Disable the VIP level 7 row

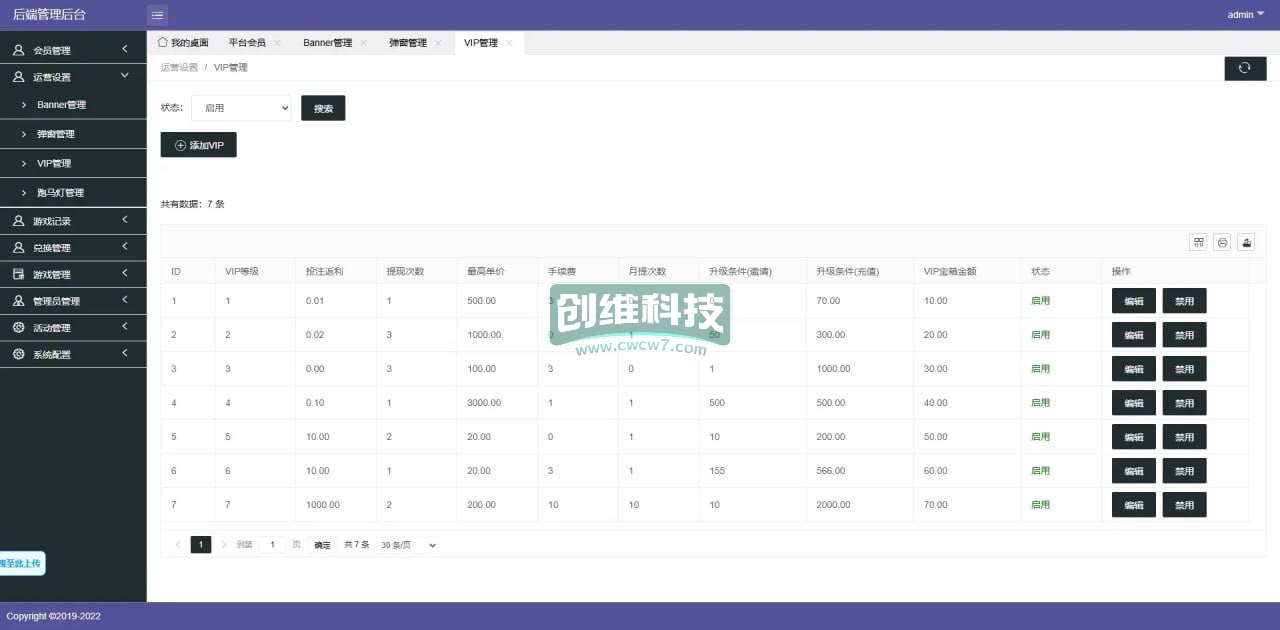(1184, 505)
